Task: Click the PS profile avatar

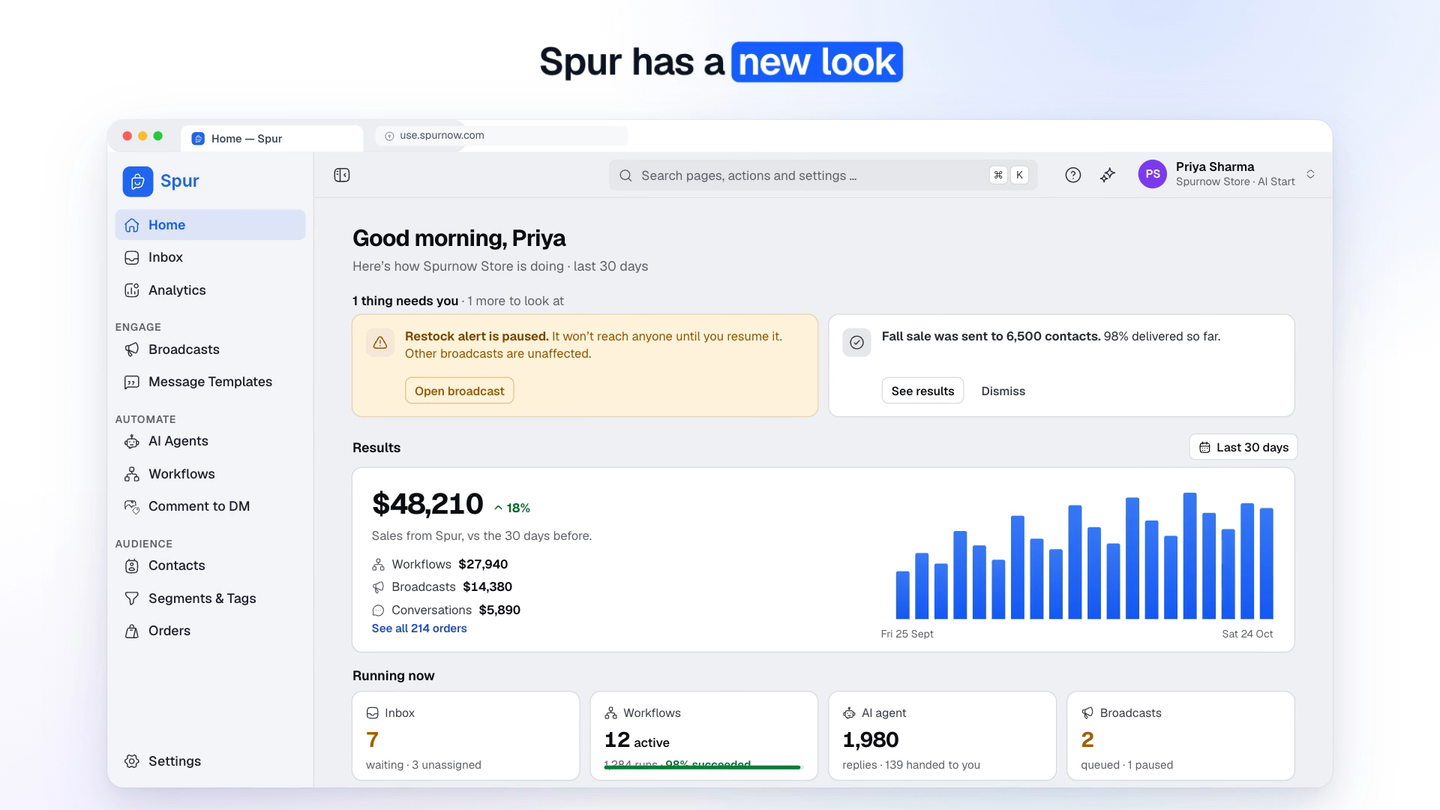Action: tap(1152, 174)
